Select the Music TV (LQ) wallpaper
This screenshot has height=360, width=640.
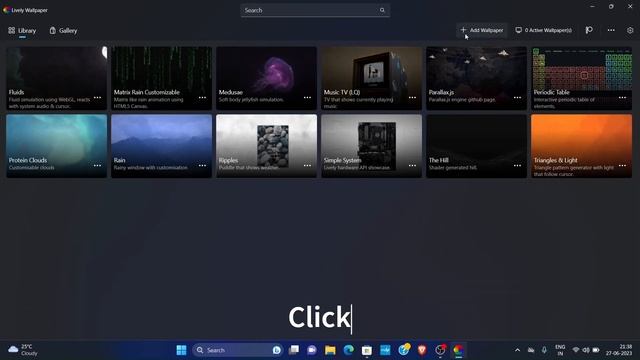tap(371, 78)
